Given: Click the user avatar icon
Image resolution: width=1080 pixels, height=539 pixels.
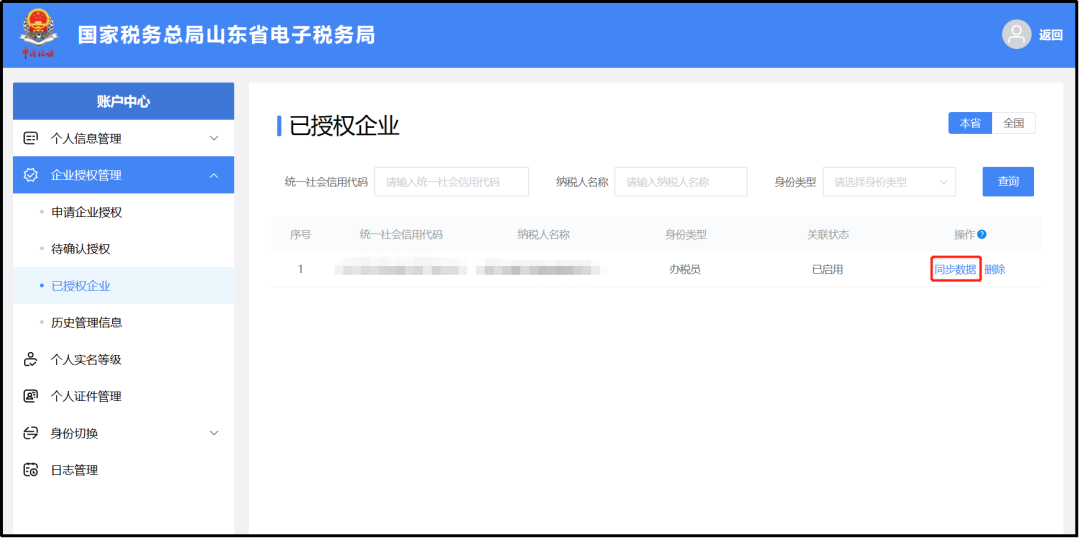Looking at the screenshot, I should [x=1016, y=34].
